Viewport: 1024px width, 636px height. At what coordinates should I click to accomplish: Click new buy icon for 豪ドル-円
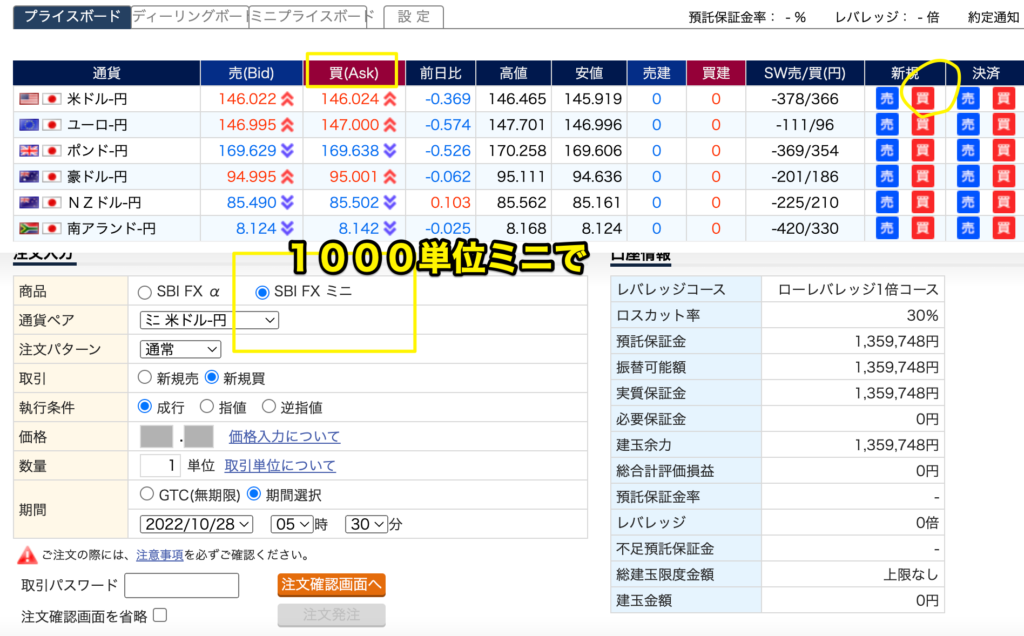tap(922, 176)
